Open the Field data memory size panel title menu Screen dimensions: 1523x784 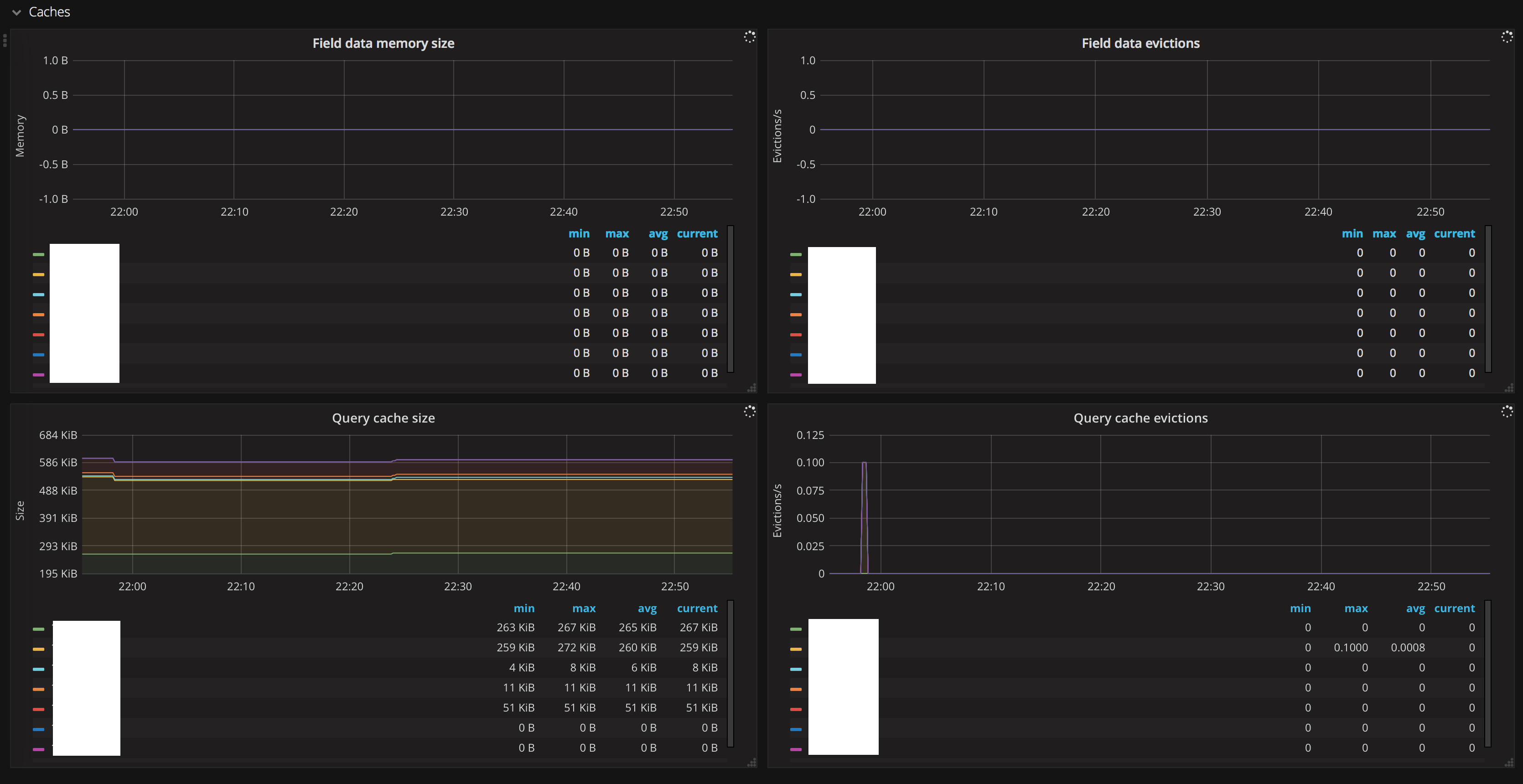tap(383, 43)
